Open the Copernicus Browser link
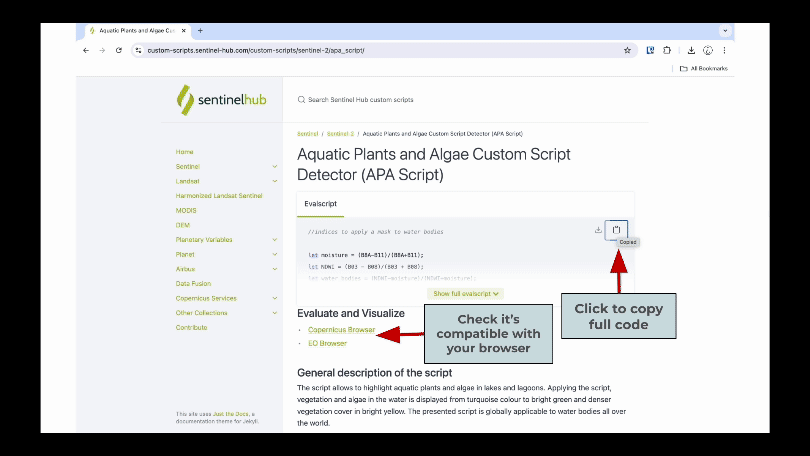The width and height of the screenshot is (810, 456). 341,329
